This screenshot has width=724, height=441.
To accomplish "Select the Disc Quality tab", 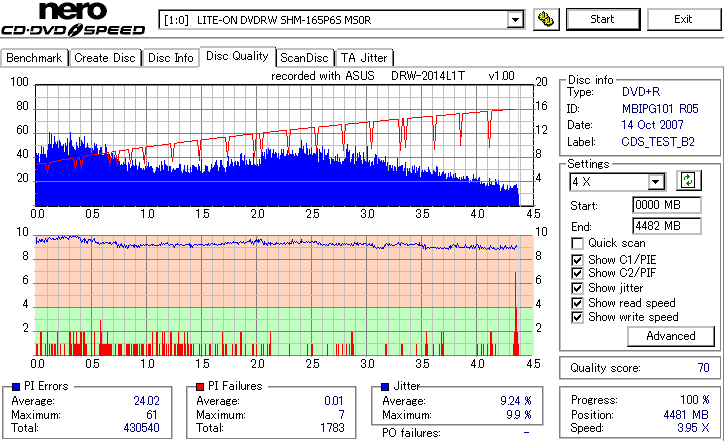I will click(237, 56).
